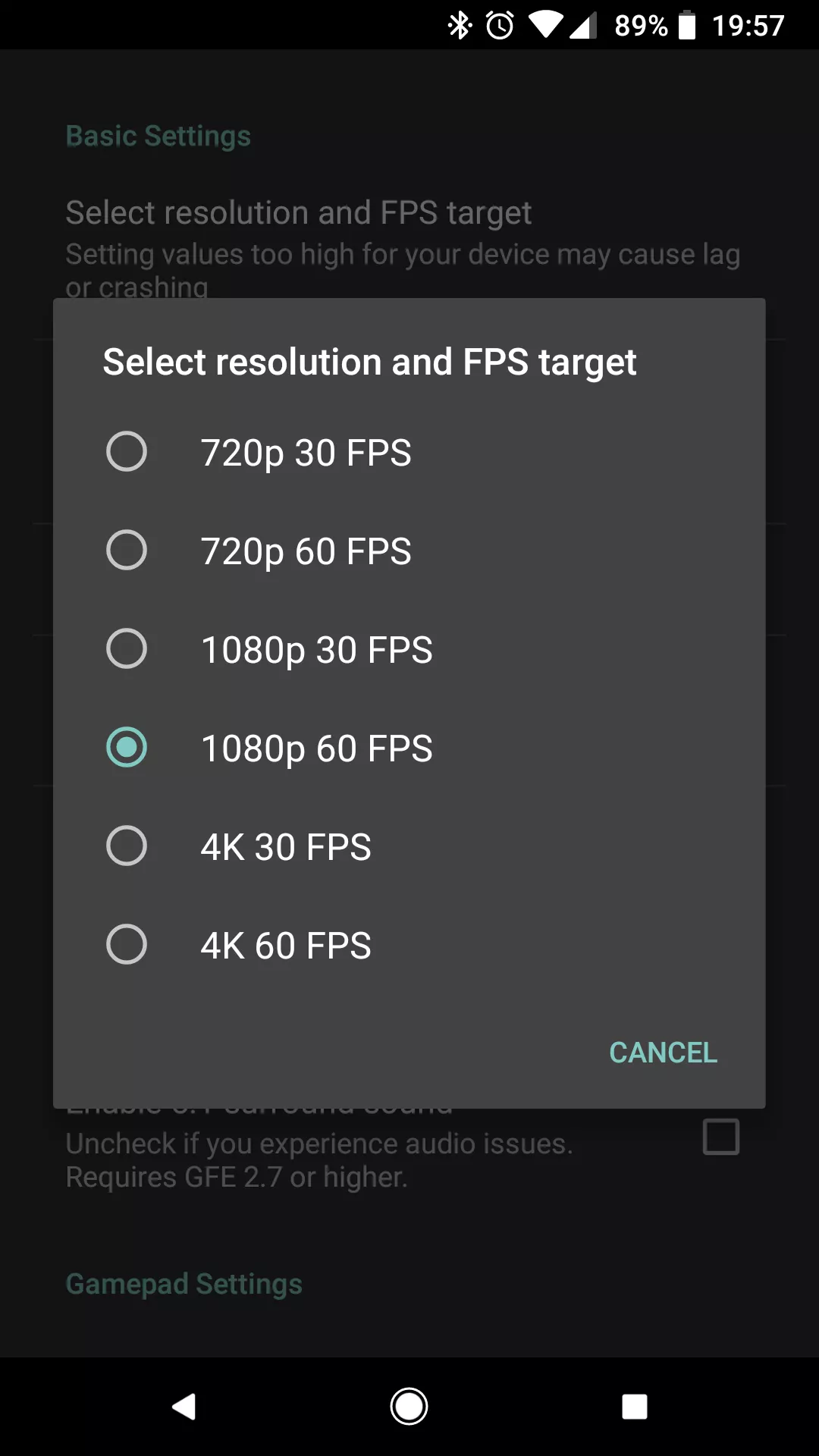Select the 720p 30 FPS radio button
The height and width of the screenshot is (1456, 819).
127,452
